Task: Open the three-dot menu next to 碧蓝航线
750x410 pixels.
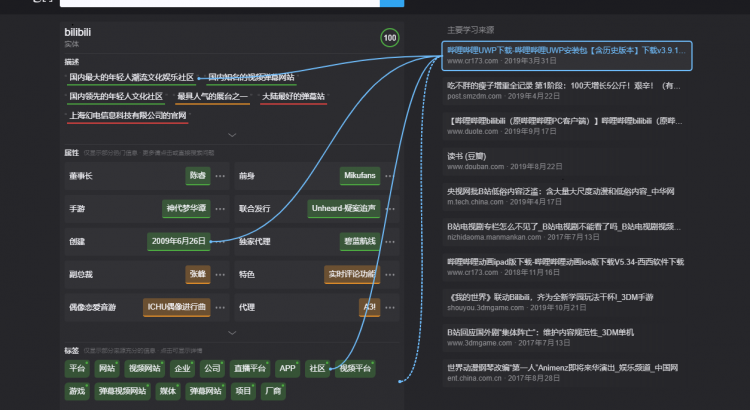Action: (x=389, y=241)
